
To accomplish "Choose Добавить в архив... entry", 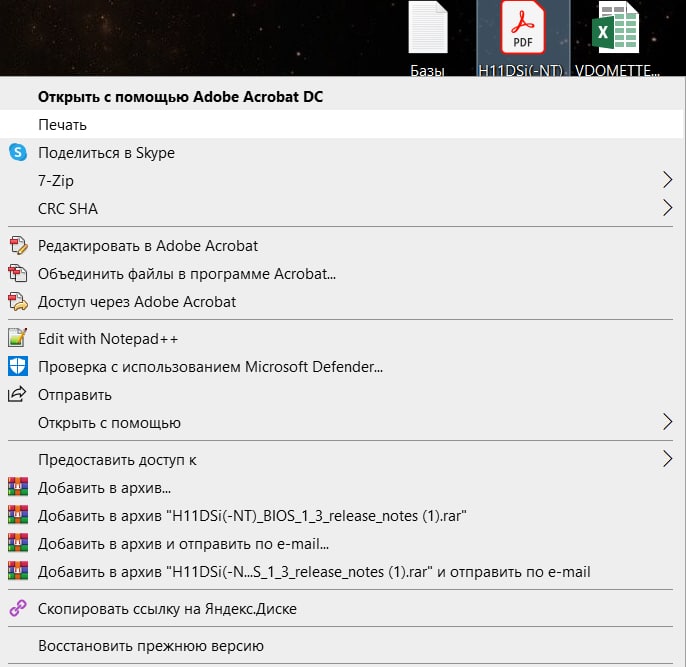I will 341,487.
